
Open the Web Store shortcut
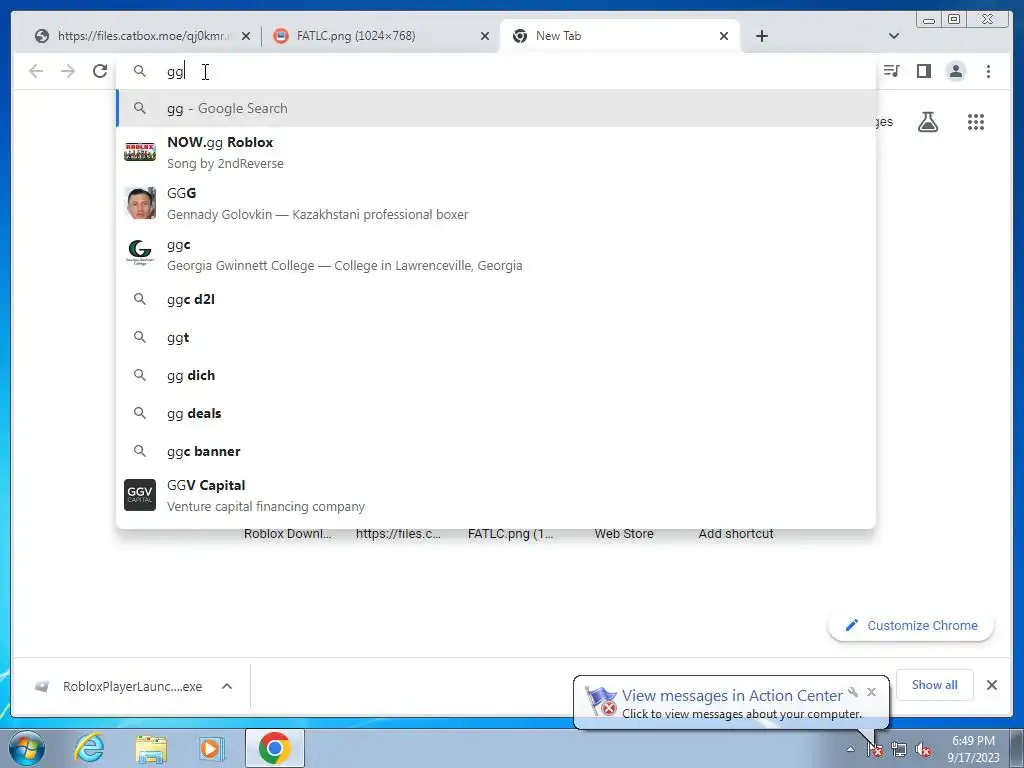pyautogui.click(x=624, y=534)
